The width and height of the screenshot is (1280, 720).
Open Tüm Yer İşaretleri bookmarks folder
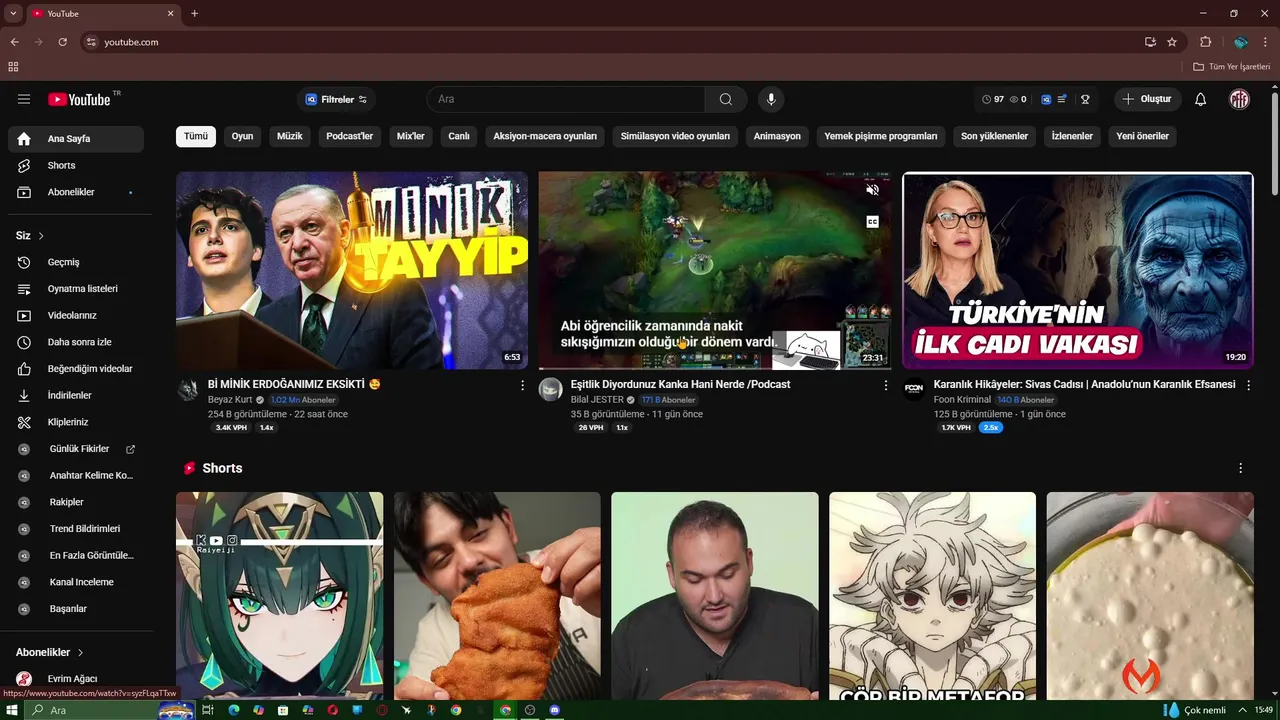point(1232,67)
